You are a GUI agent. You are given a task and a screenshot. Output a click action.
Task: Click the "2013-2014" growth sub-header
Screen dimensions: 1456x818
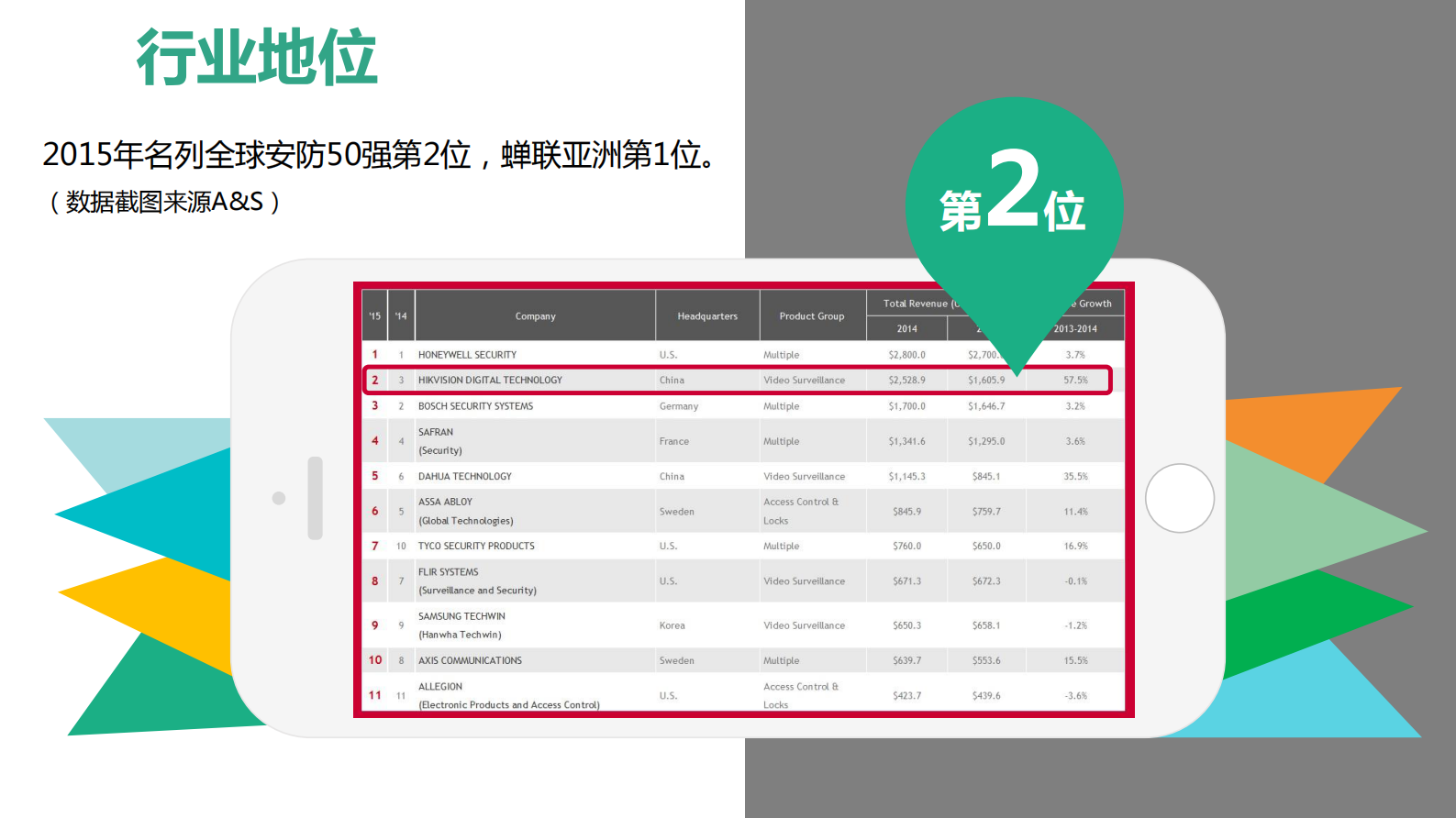[x=1075, y=328]
